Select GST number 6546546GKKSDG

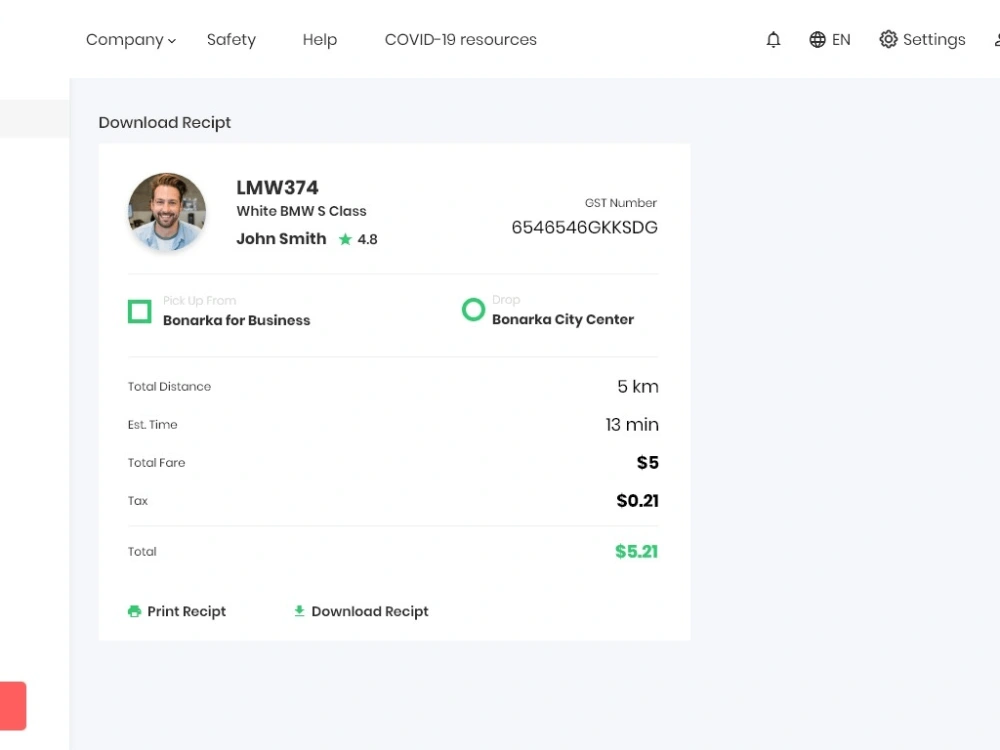click(x=584, y=227)
